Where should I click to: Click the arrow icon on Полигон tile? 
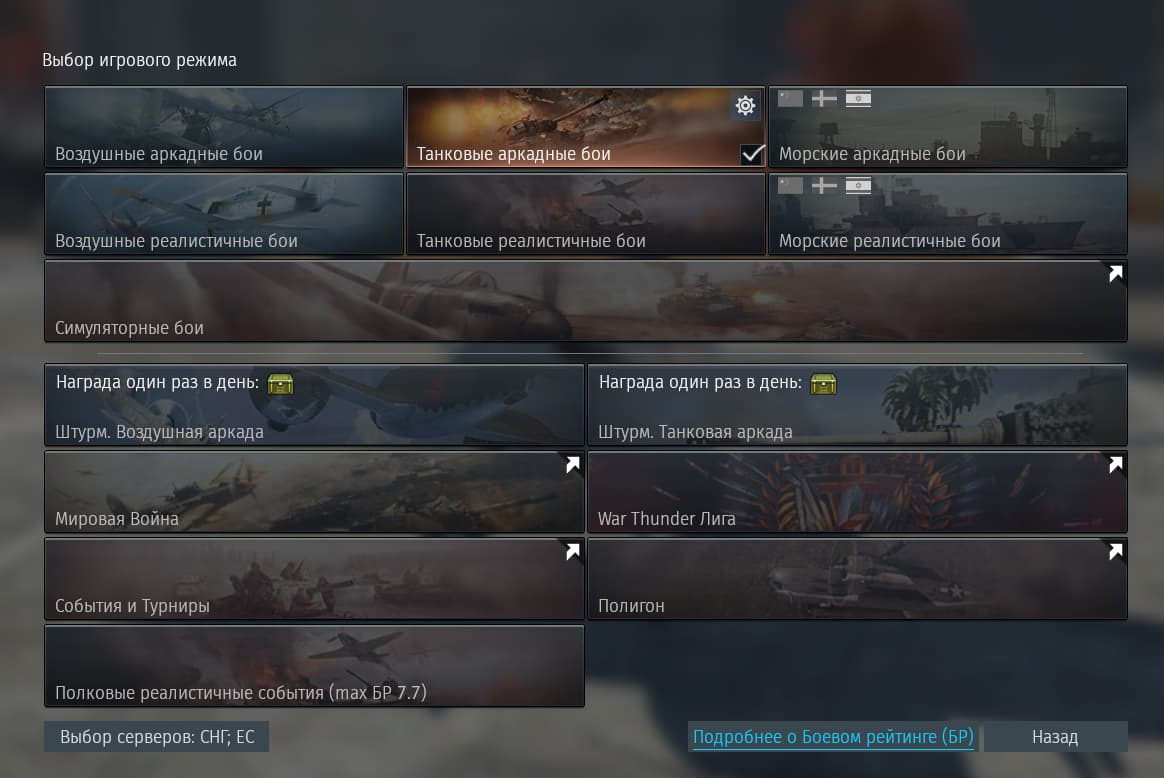pyautogui.click(x=1115, y=551)
